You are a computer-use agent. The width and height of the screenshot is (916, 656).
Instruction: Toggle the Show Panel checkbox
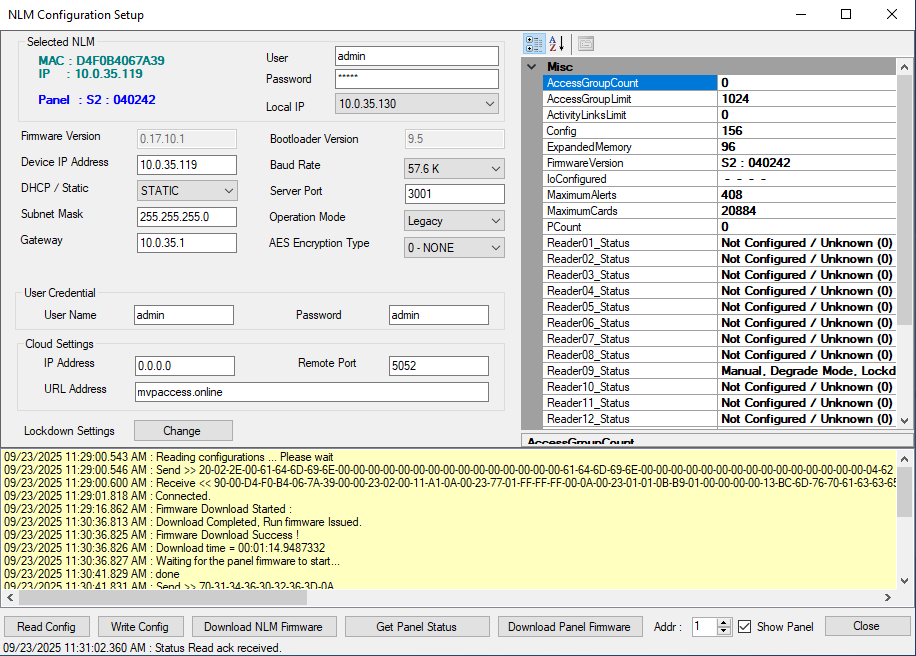(x=744, y=627)
